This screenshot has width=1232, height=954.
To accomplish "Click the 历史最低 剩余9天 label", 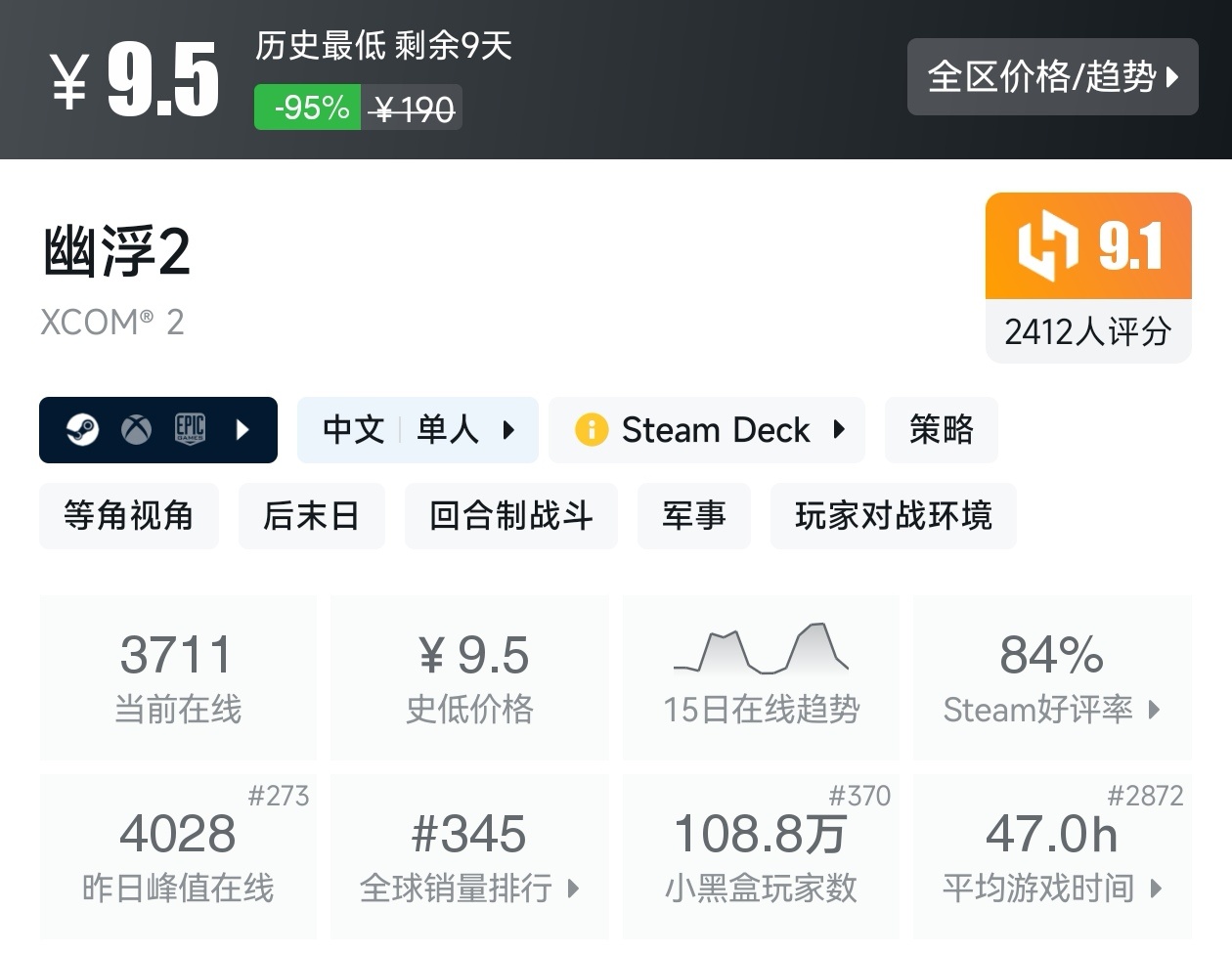I will [383, 45].
